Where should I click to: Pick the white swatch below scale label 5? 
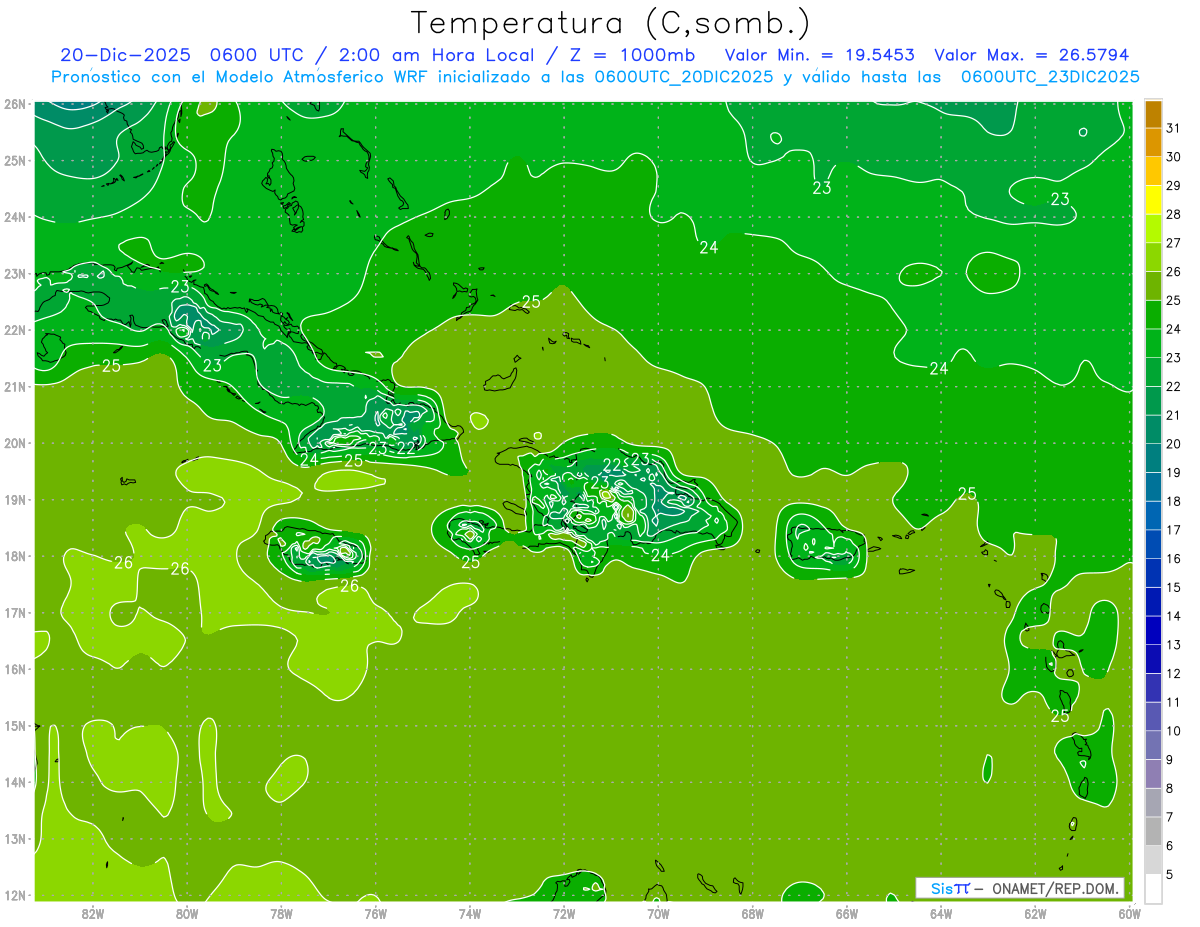point(1153,888)
